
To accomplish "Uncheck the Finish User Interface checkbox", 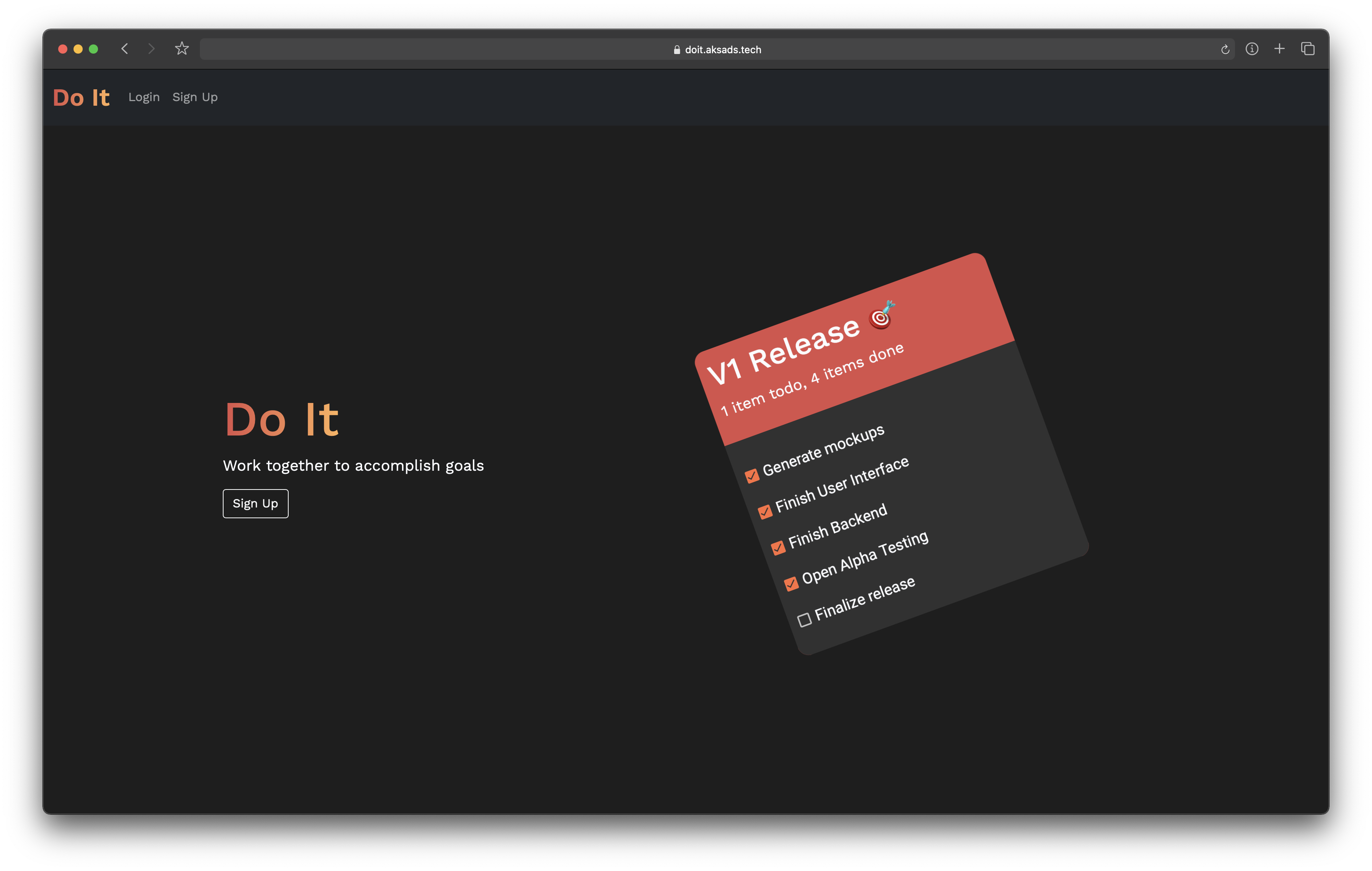I will pyautogui.click(x=765, y=511).
